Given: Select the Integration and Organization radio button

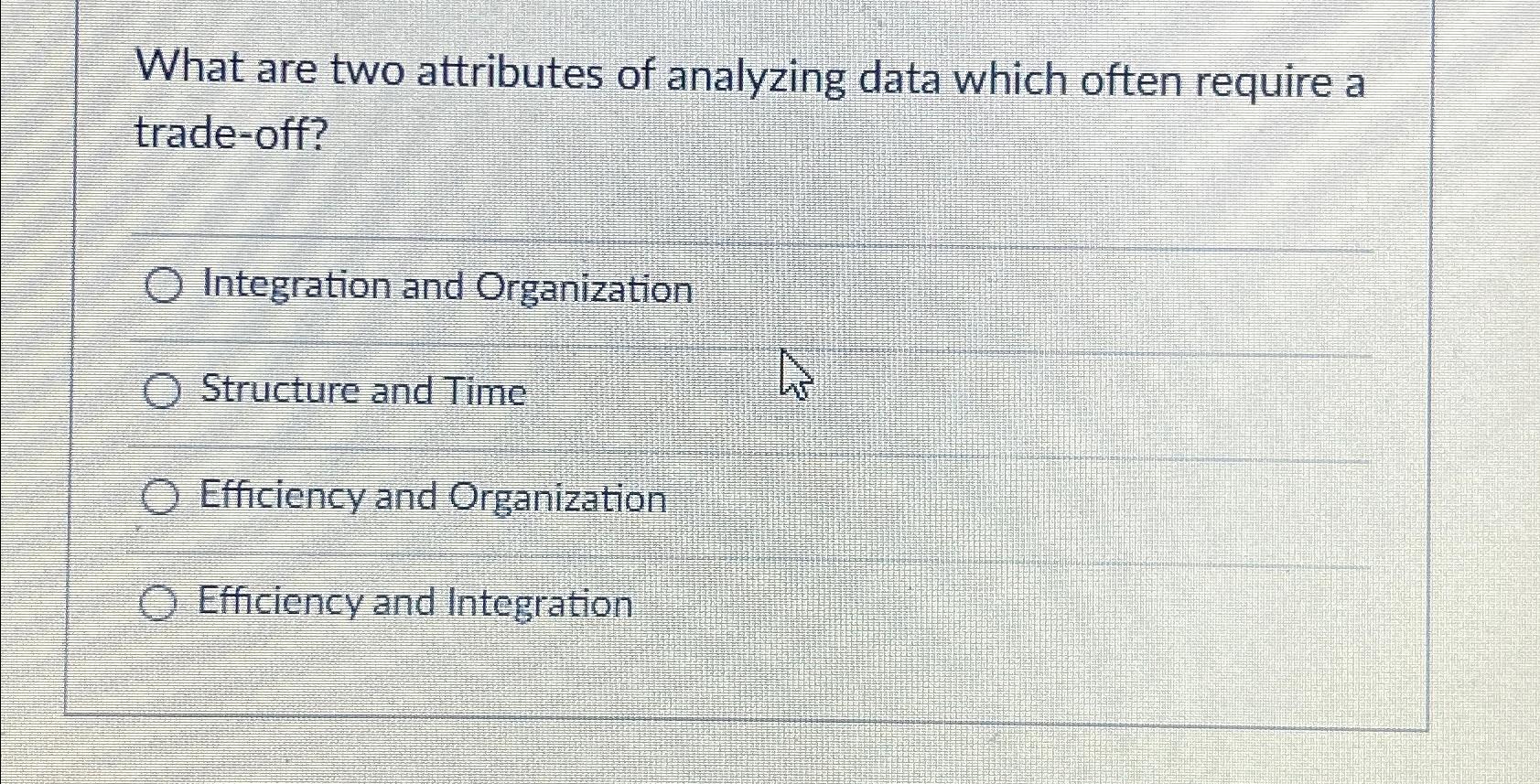Looking at the screenshot, I should (163, 287).
